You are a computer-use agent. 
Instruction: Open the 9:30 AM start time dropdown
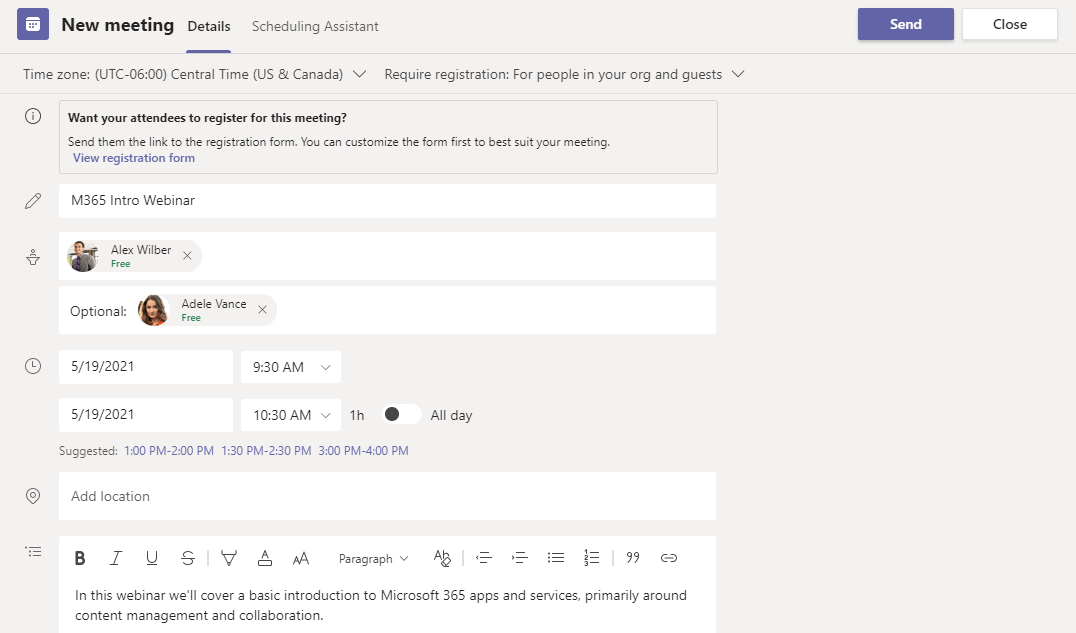tap(291, 367)
